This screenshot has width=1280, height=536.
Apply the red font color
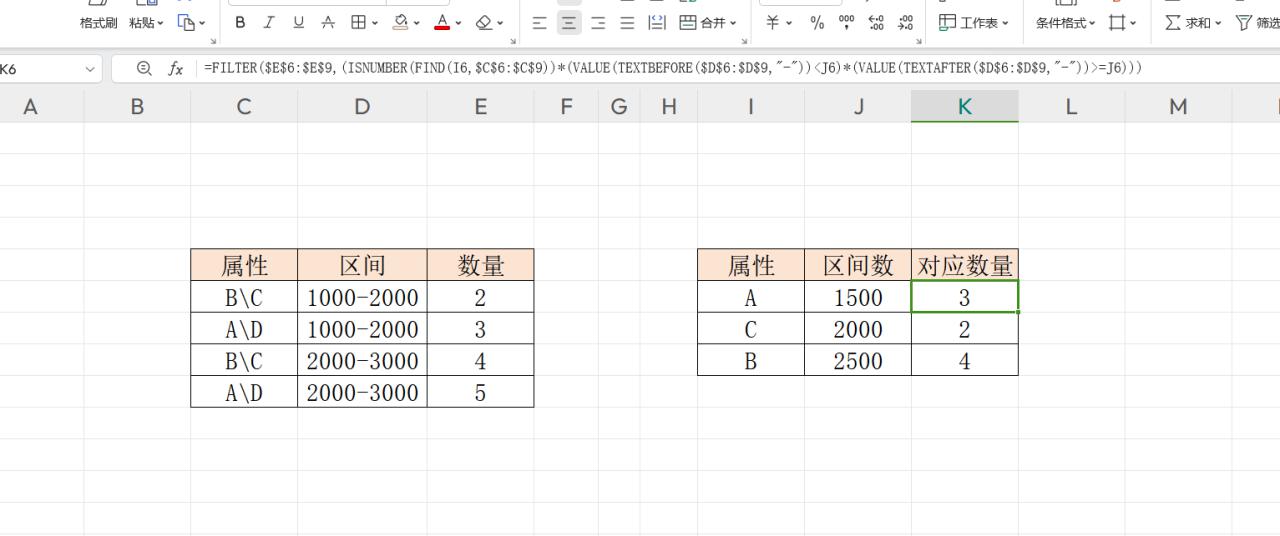(442, 22)
